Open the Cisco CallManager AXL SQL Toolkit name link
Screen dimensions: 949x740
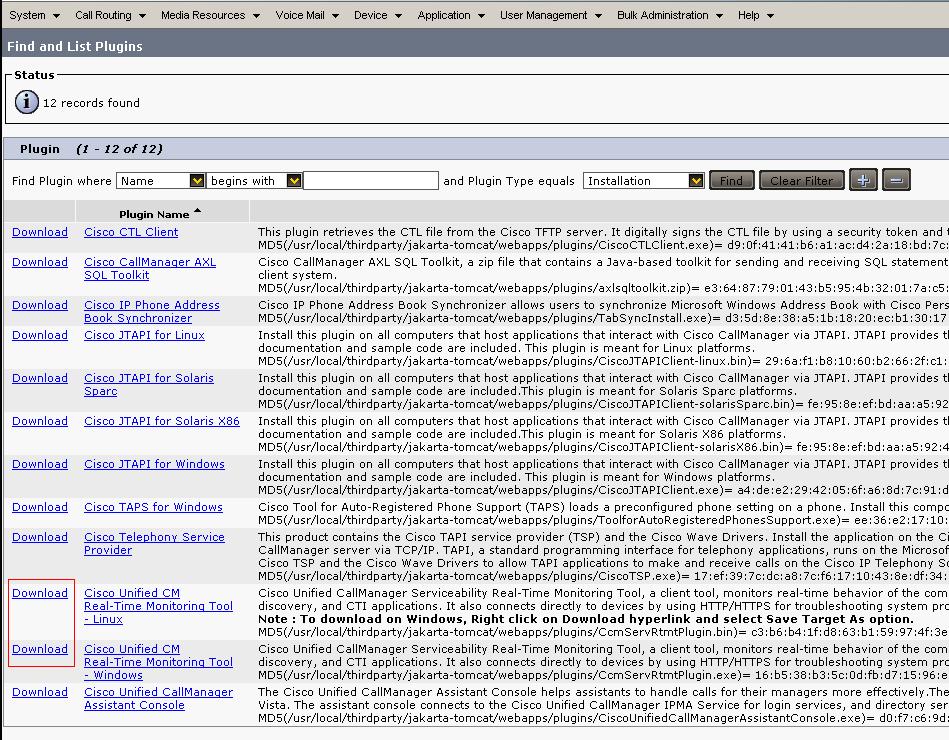pyautogui.click(x=150, y=269)
